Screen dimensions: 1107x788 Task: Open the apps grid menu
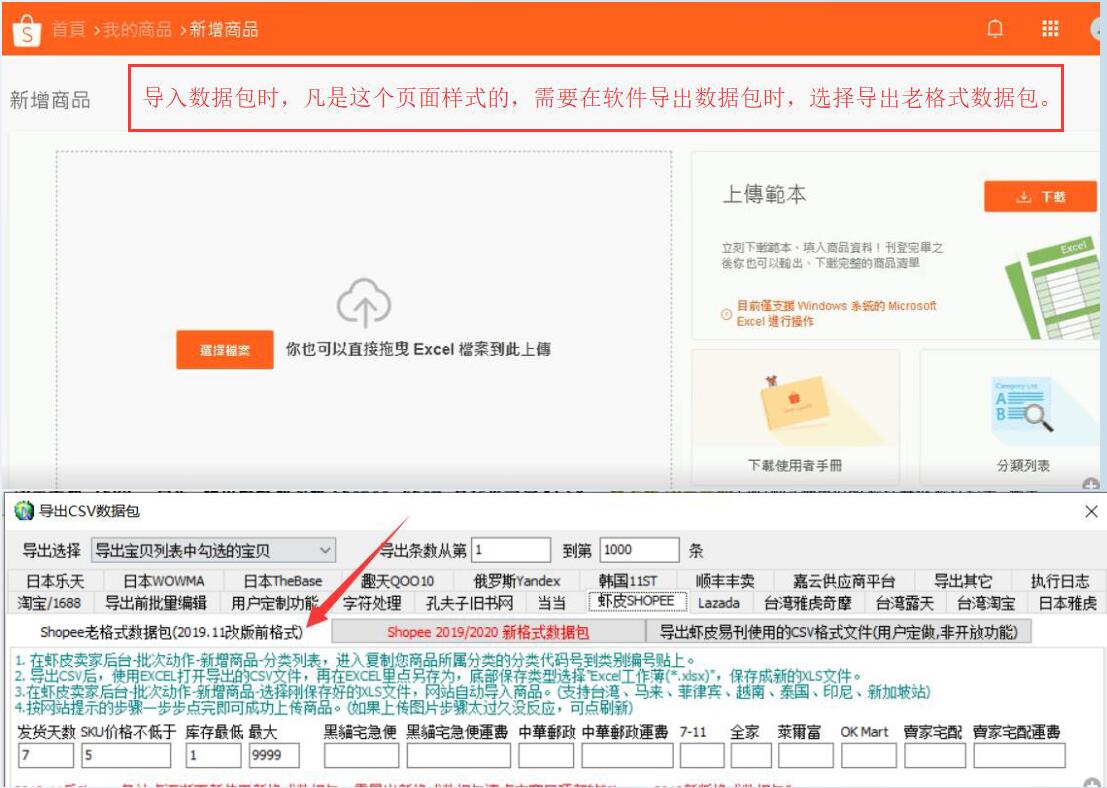point(1050,28)
